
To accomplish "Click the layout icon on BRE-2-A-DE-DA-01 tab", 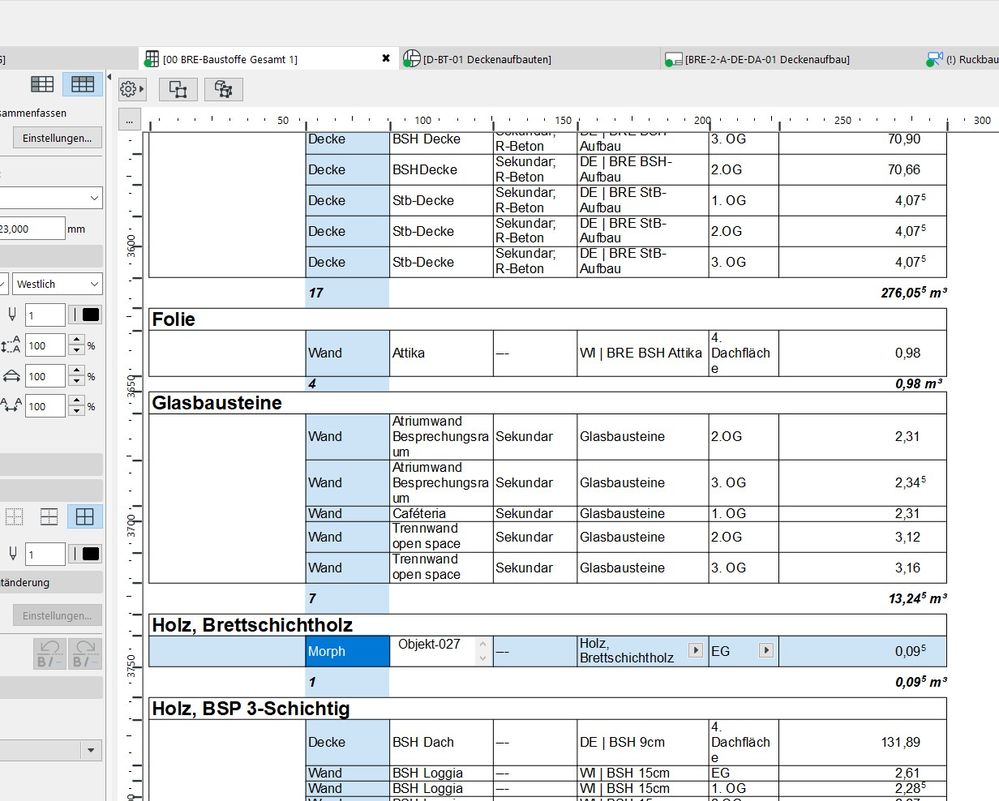I will click(673, 60).
